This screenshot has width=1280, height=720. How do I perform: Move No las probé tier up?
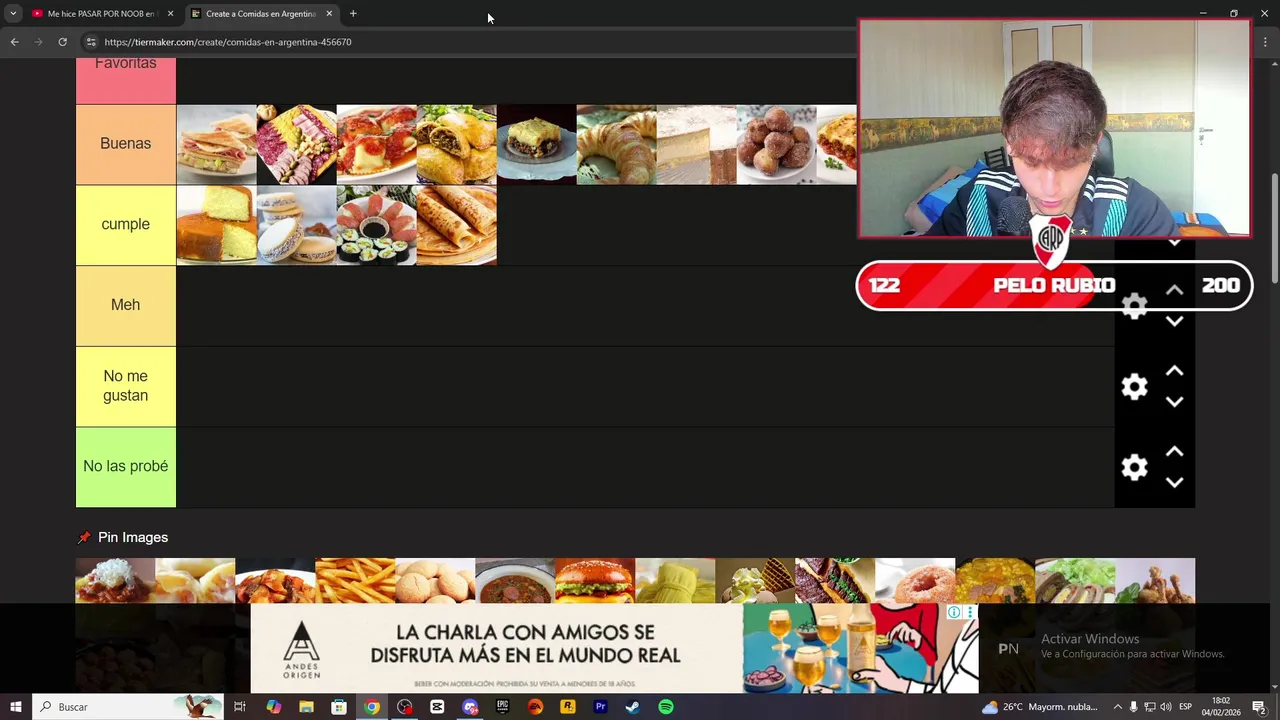[1175, 452]
